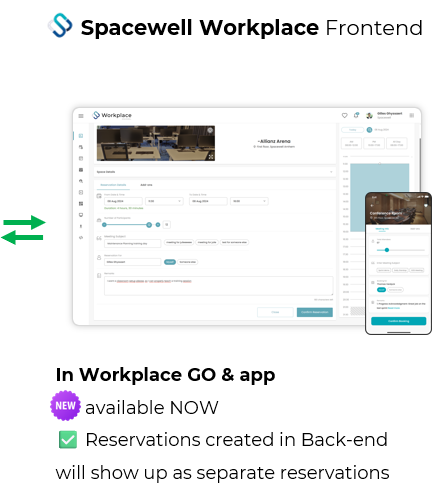Expand the room photo with the fullscreen icon
432x491 pixels.
211,156
